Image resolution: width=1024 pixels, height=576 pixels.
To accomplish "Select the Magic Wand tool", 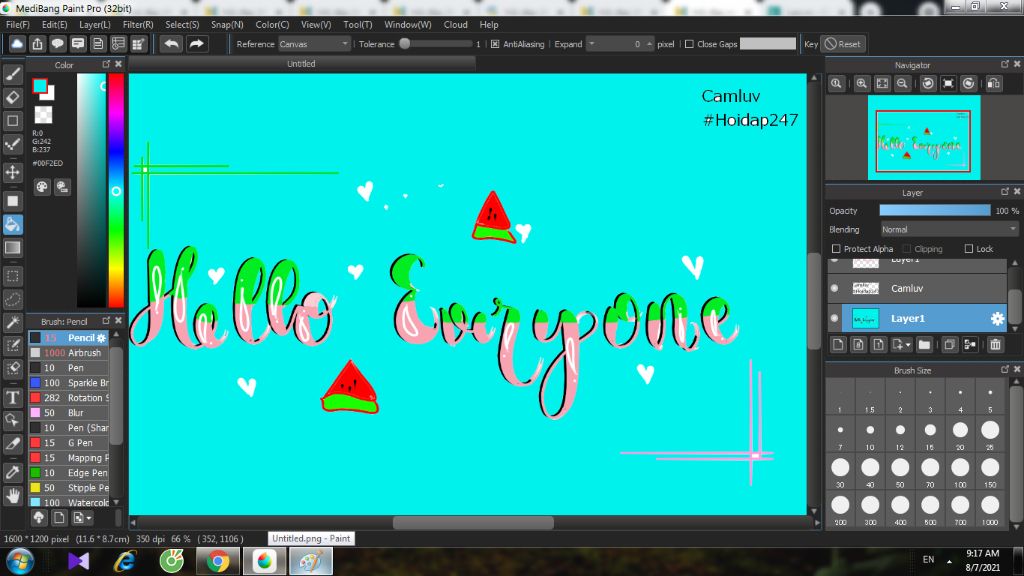I will click(13, 322).
